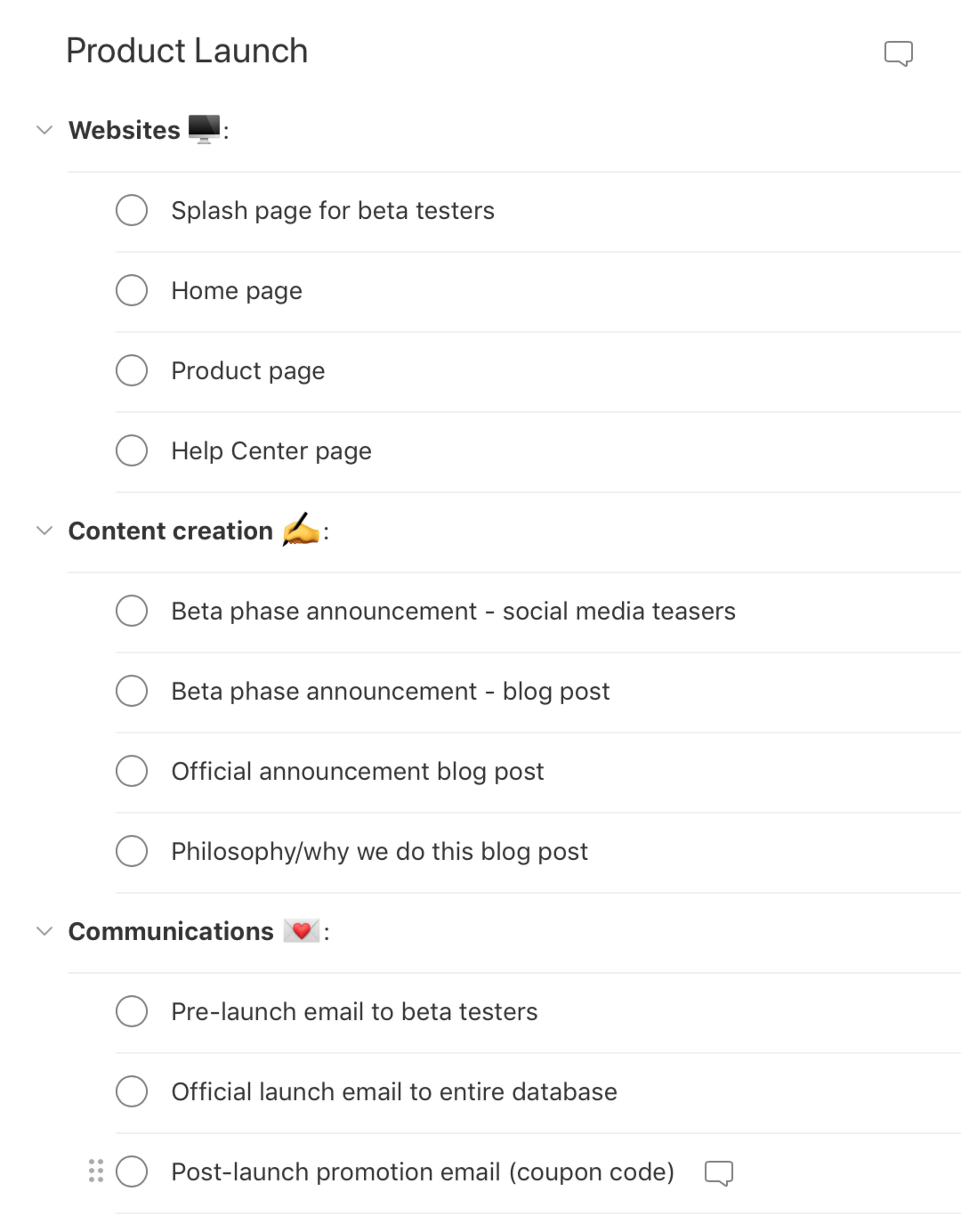Complete the Splash page for beta testers task
This screenshot has height=1232, width=961.
click(131, 210)
